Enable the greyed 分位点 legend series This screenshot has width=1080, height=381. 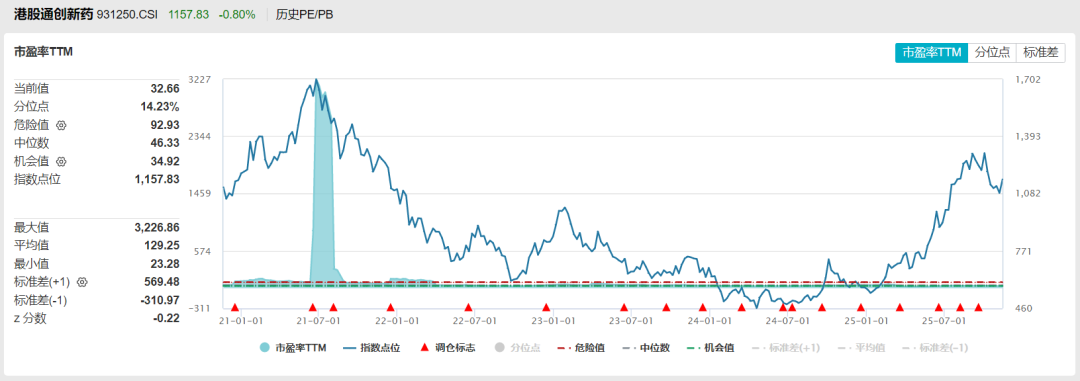[x=517, y=348]
